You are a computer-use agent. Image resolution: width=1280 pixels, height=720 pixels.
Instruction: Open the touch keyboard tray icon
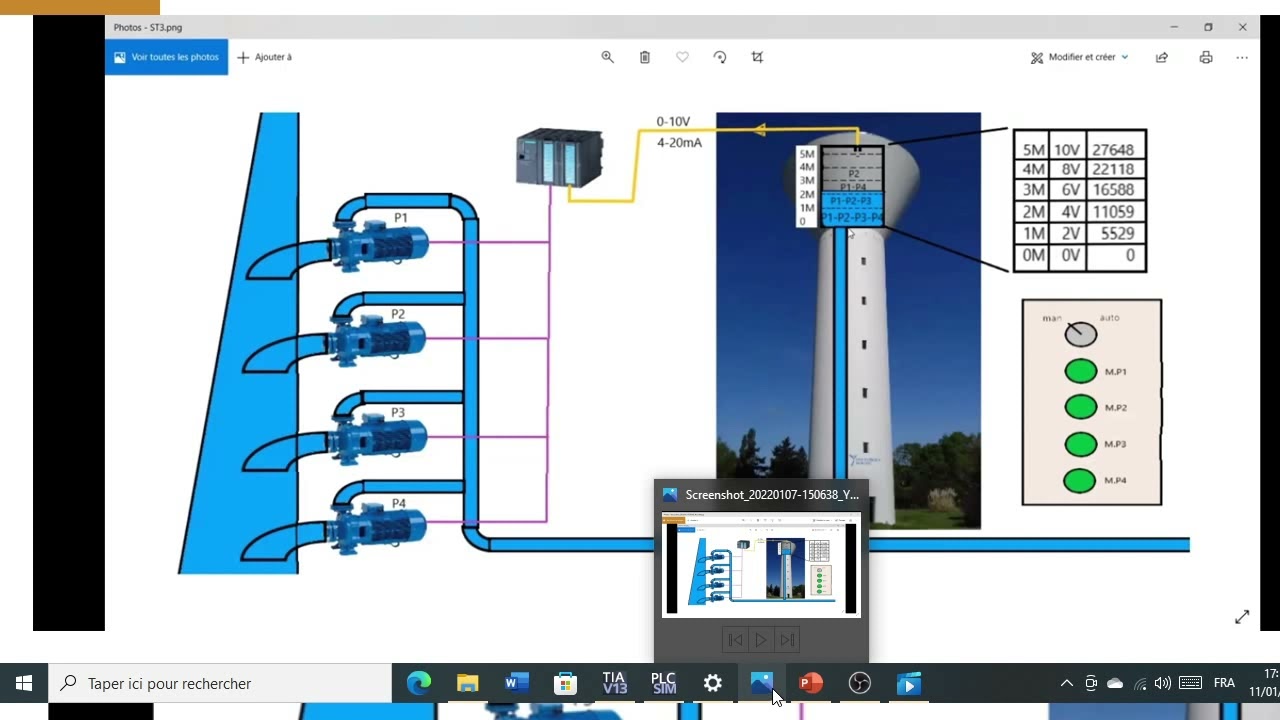(x=1190, y=683)
